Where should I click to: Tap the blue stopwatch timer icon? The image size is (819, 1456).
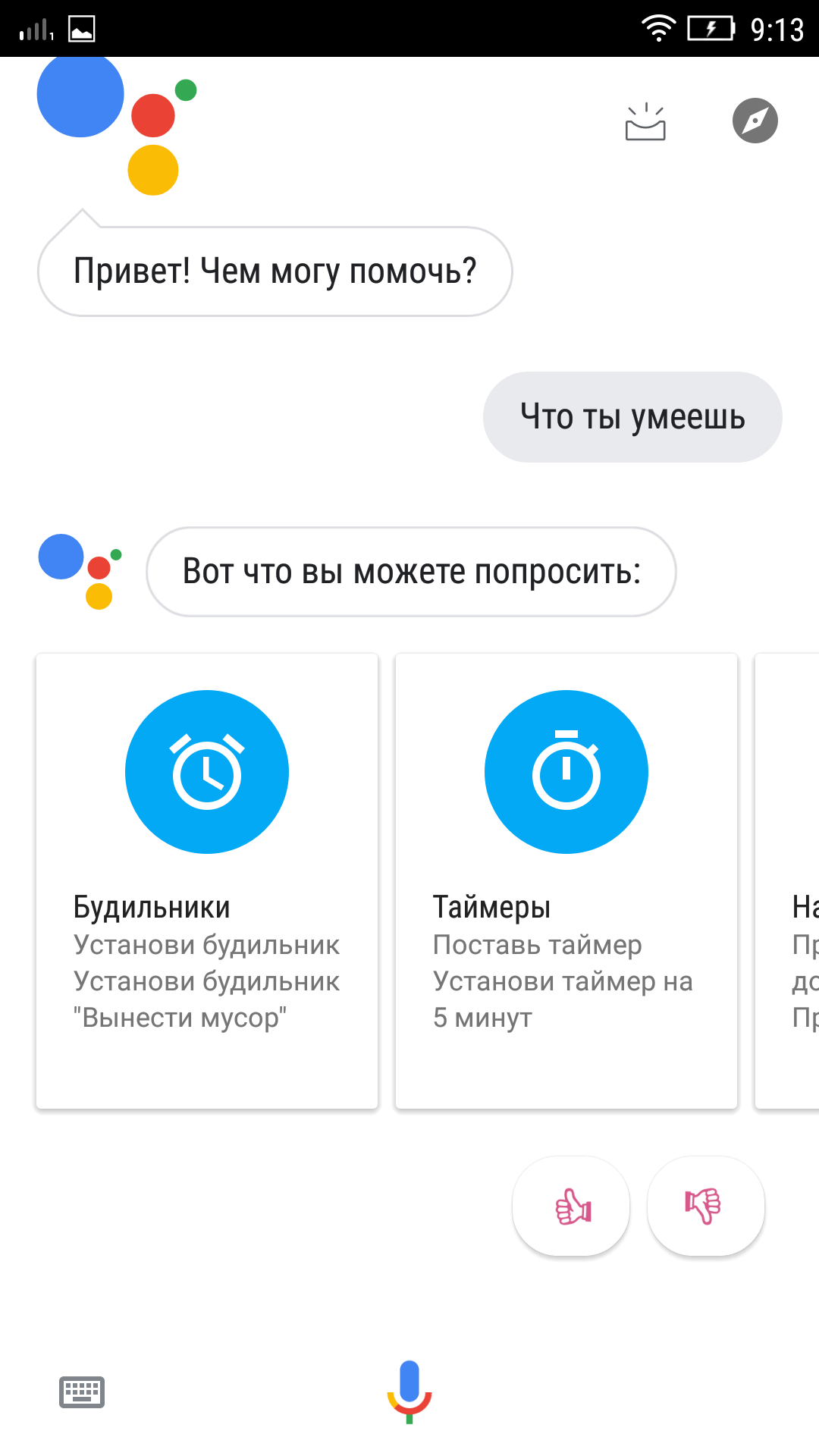click(x=566, y=772)
